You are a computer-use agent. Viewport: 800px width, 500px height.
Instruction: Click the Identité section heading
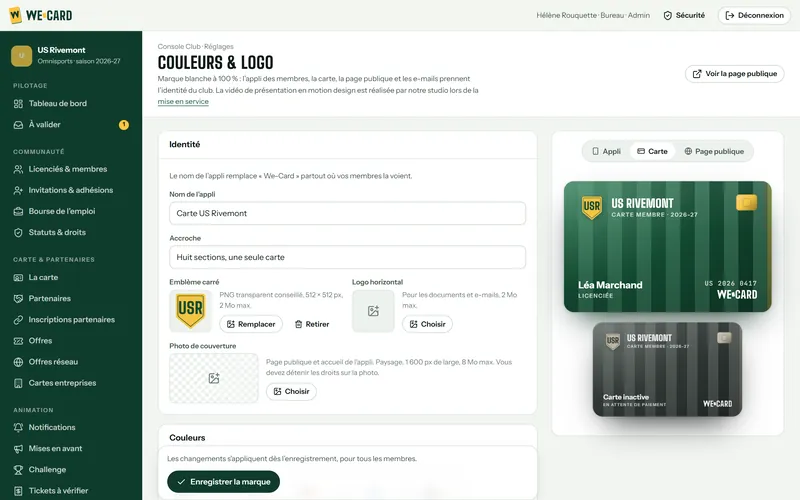pyautogui.click(x=185, y=144)
